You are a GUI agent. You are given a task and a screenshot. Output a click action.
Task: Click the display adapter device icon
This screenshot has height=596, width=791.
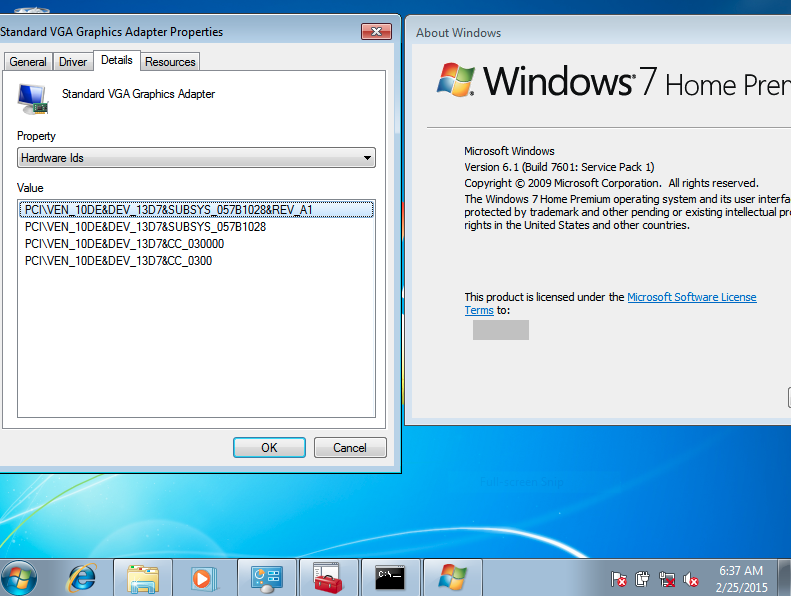(x=33, y=99)
